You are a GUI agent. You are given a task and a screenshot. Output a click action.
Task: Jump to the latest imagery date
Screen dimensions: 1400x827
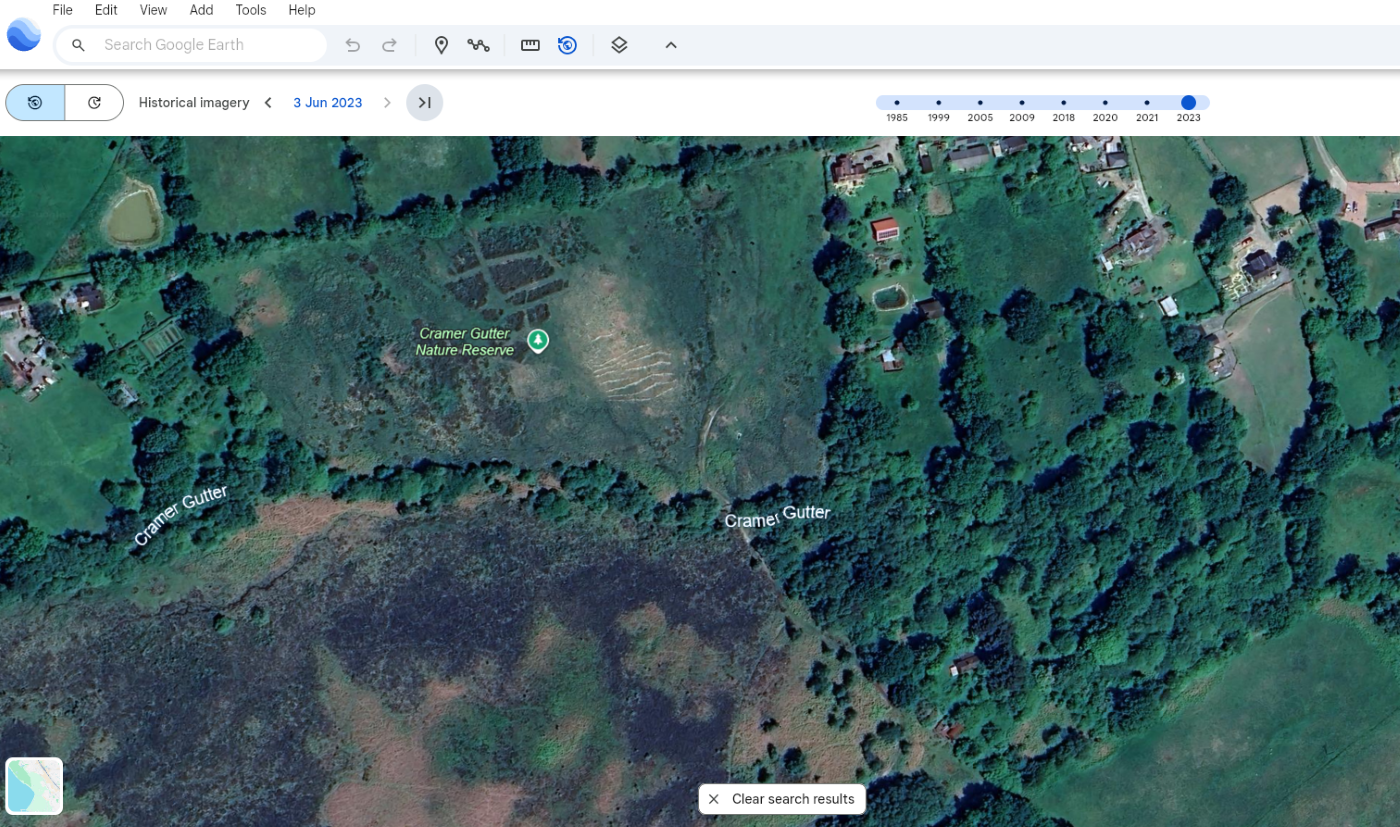coord(424,102)
